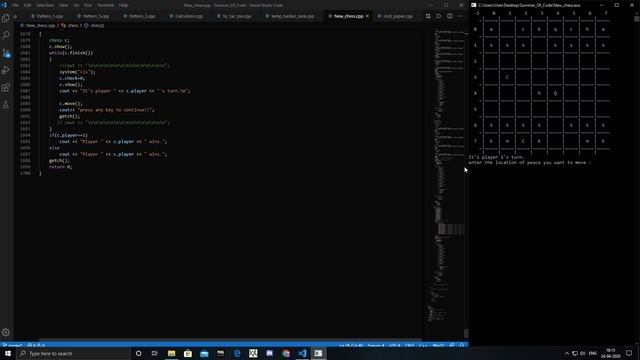Open the File menu
The image size is (640, 360).
click(x=15, y=5)
